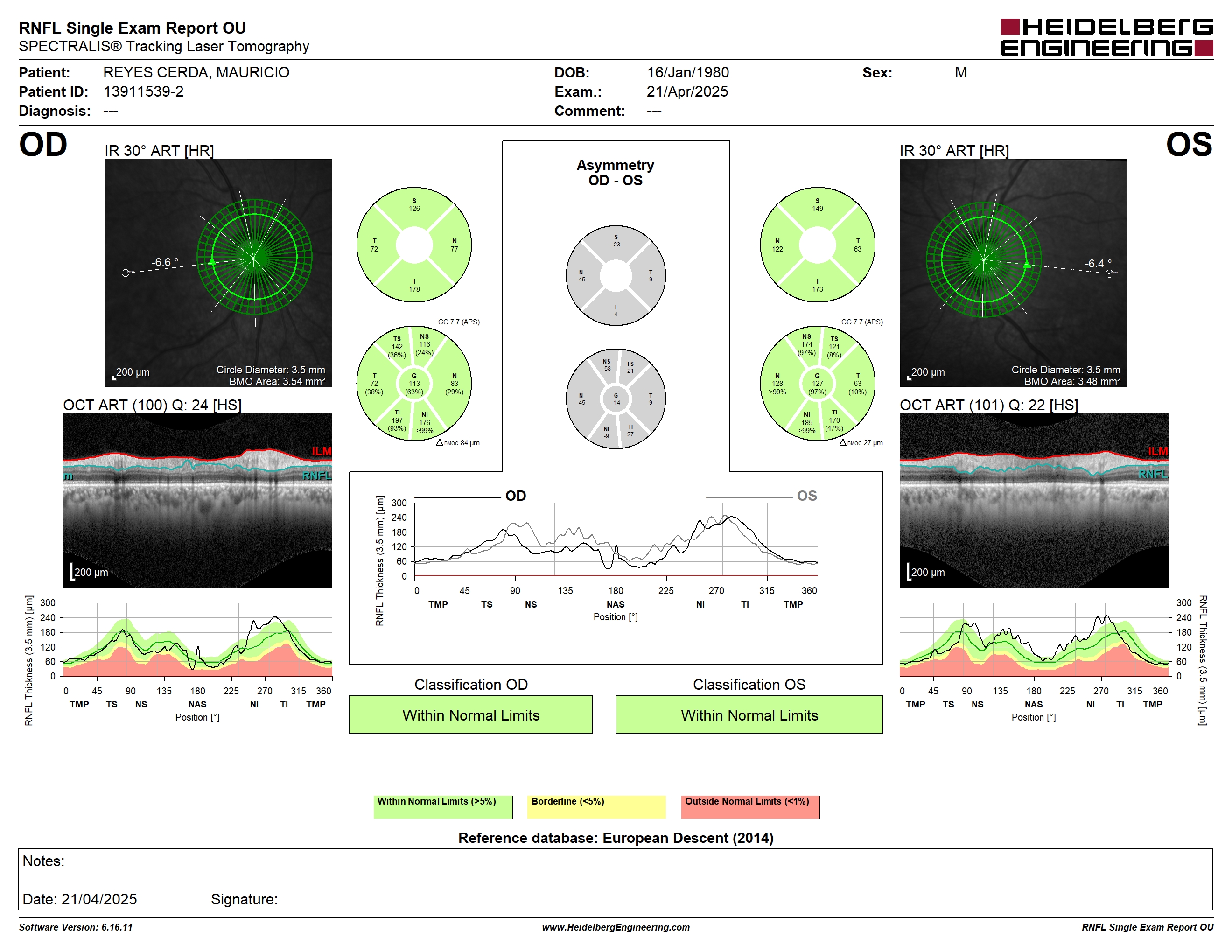This screenshot has width=1232, height=952.
Task: Click the large OD eye heading
Action: 43,144
